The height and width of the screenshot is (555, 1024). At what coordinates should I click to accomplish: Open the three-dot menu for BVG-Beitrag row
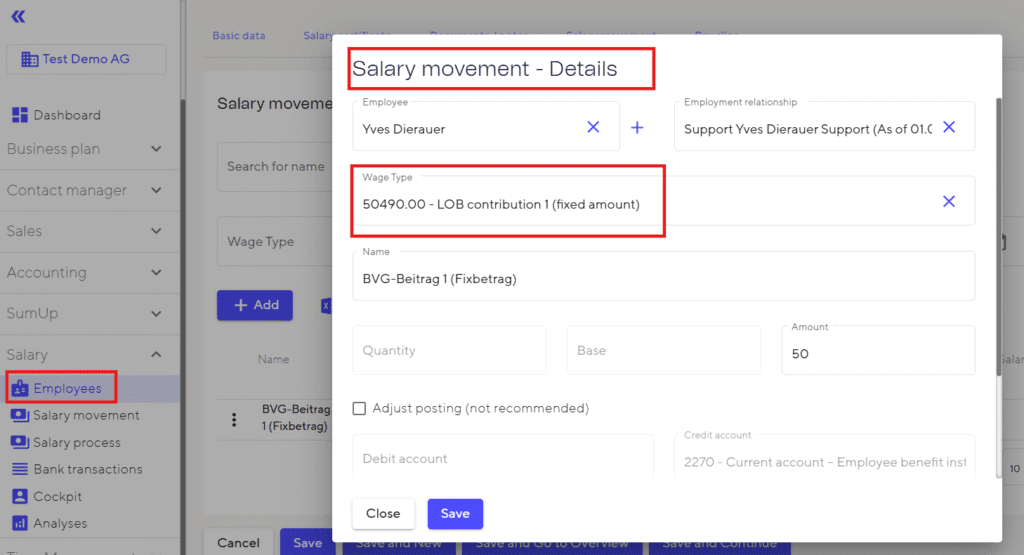(235, 419)
